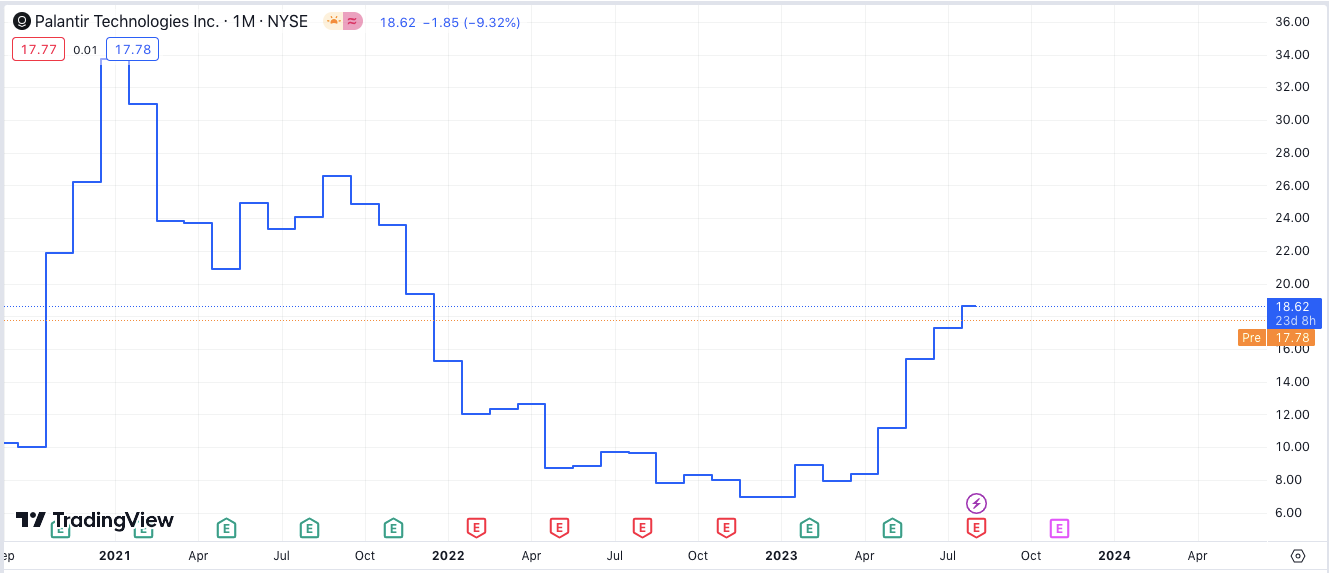Click the 22.00 price scale label
Image resolution: width=1329 pixels, height=573 pixels.
coord(1293,250)
